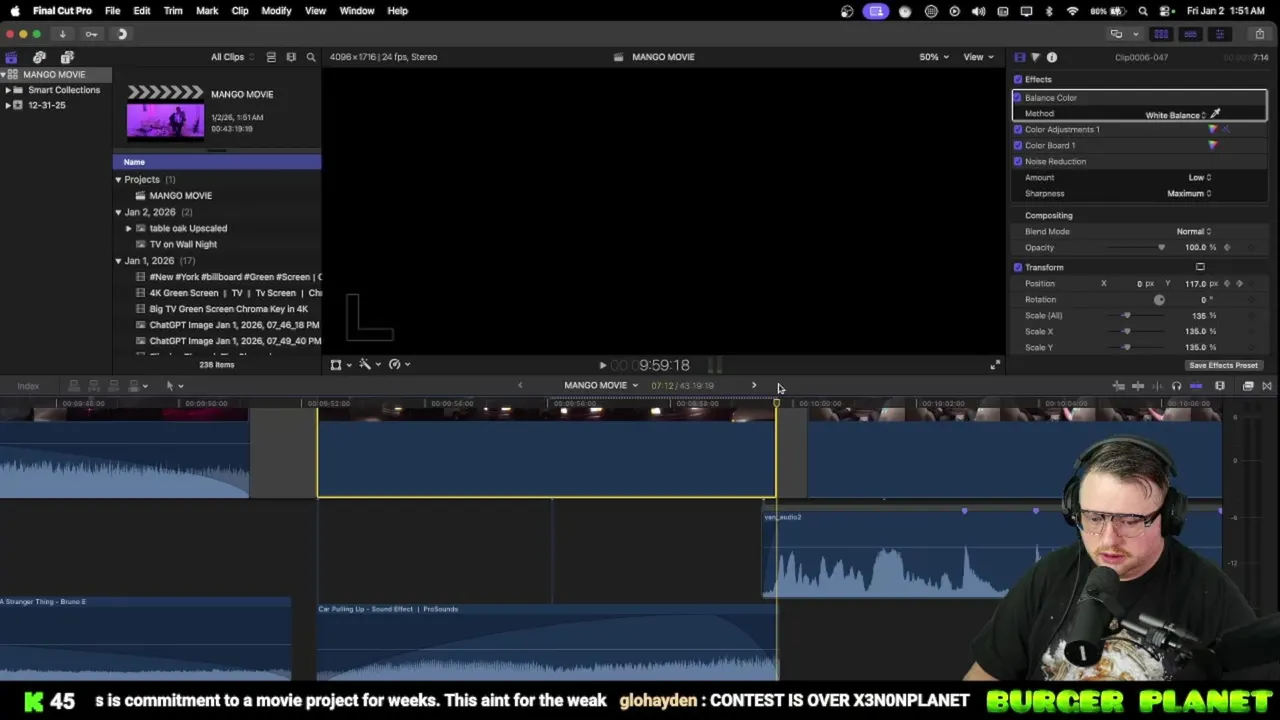This screenshot has width=1280, height=720.
Task: Open the Blend Mode Normal dropdown
Action: 1193,231
